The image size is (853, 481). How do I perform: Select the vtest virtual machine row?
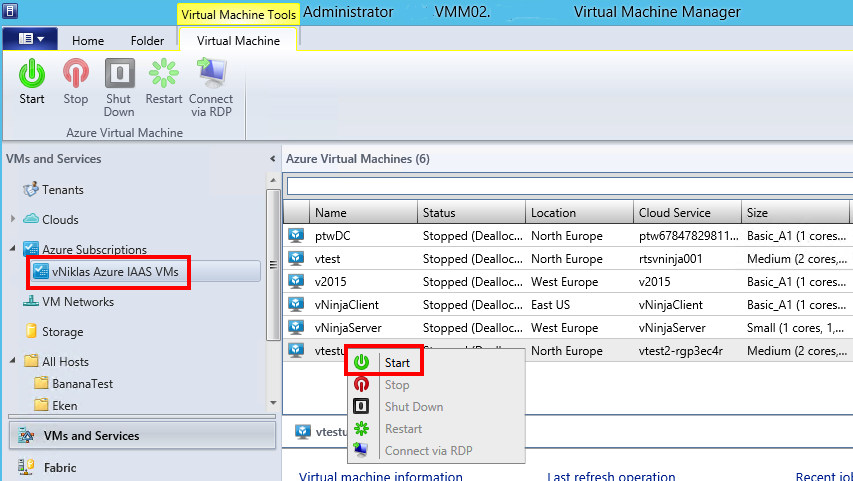568,258
